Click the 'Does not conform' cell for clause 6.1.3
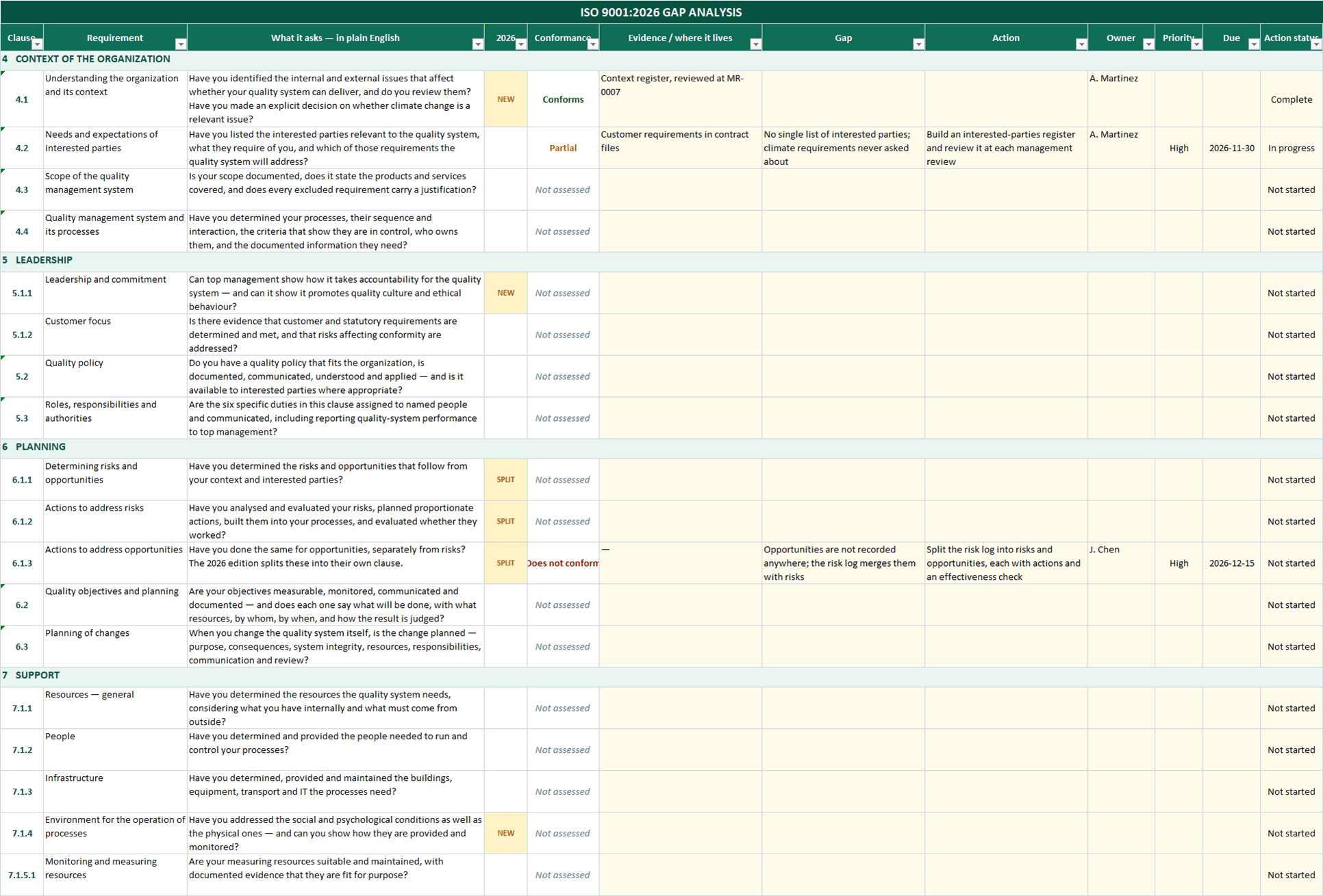 click(563, 563)
